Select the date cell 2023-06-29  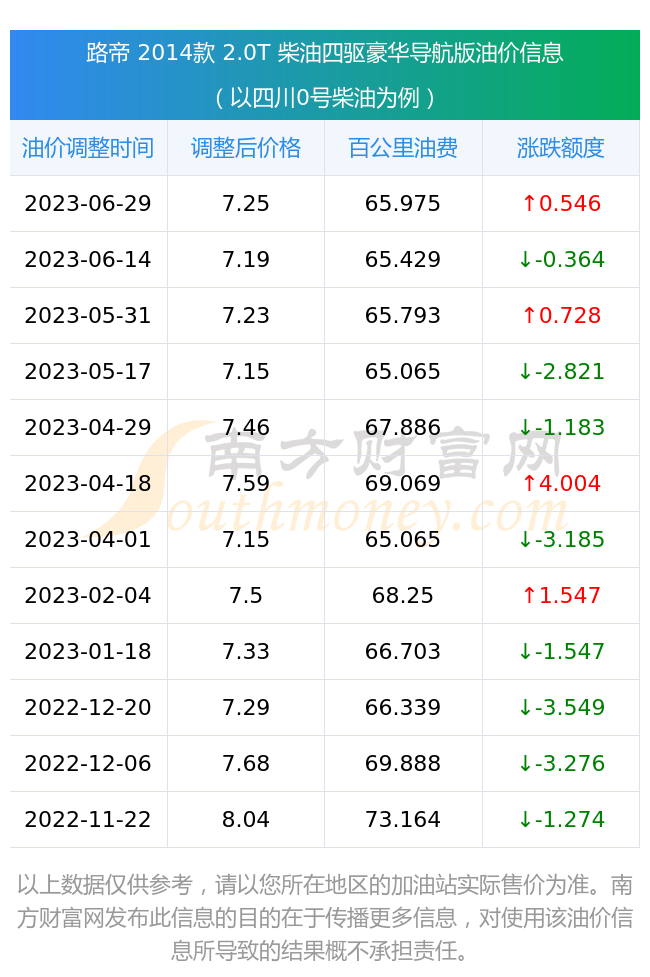88,204
